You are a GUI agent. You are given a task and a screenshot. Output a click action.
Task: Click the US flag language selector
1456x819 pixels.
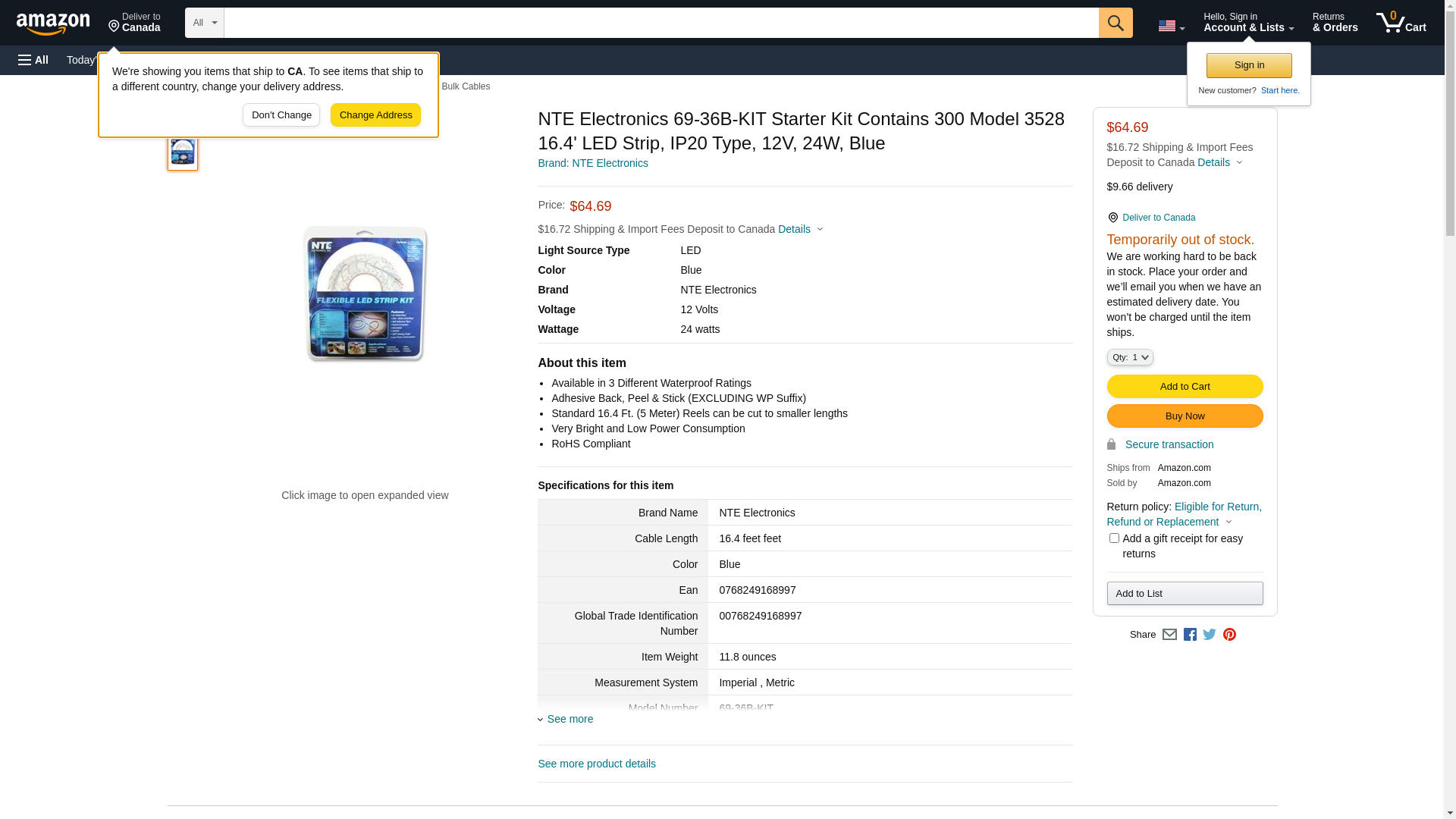tap(1171, 26)
